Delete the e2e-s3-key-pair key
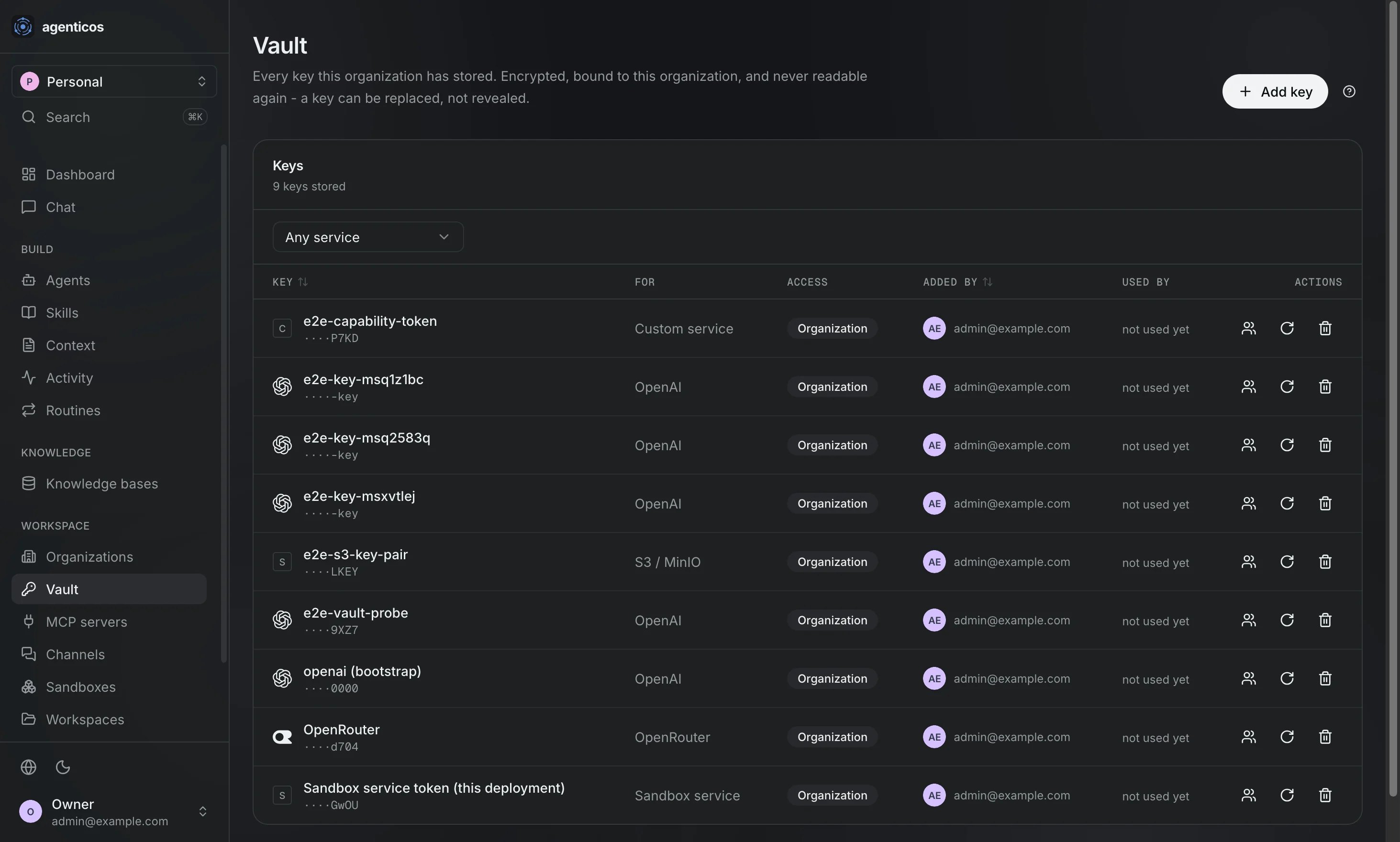The height and width of the screenshot is (842, 1400). point(1325,562)
